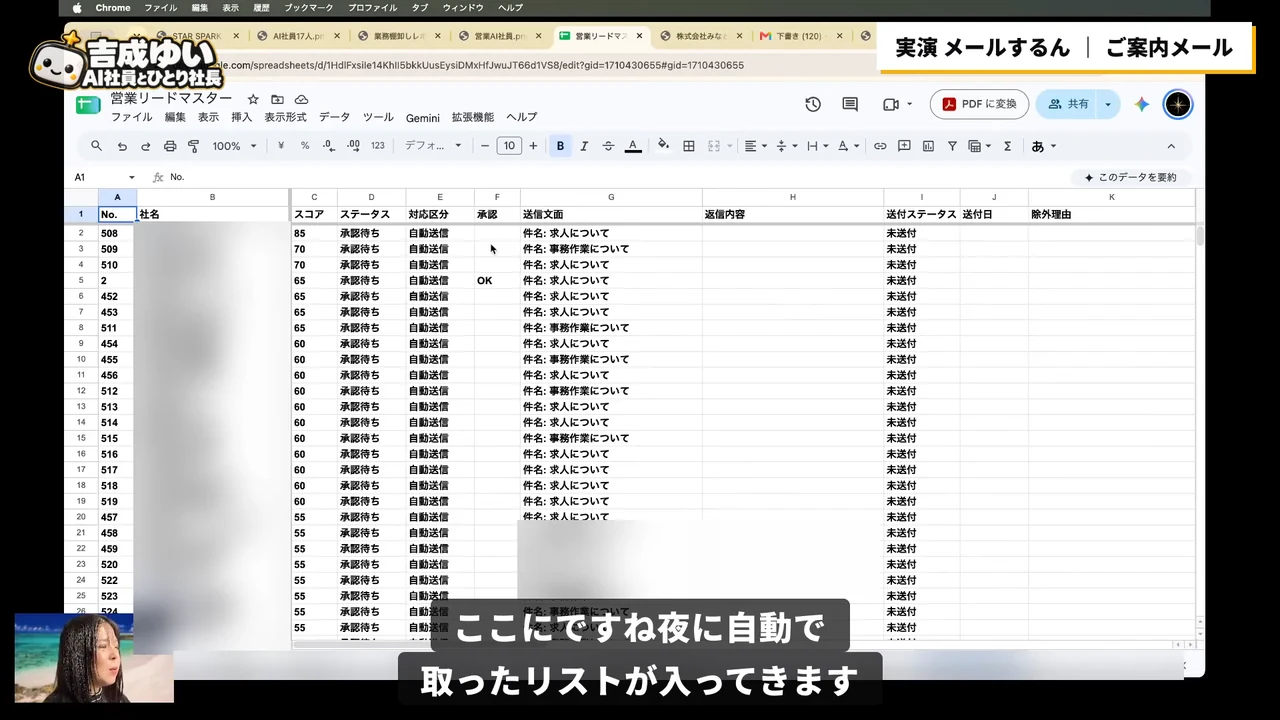The height and width of the screenshot is (720, 1280).
Task: Open functions sigma icon
Action: click(1007, 146)
